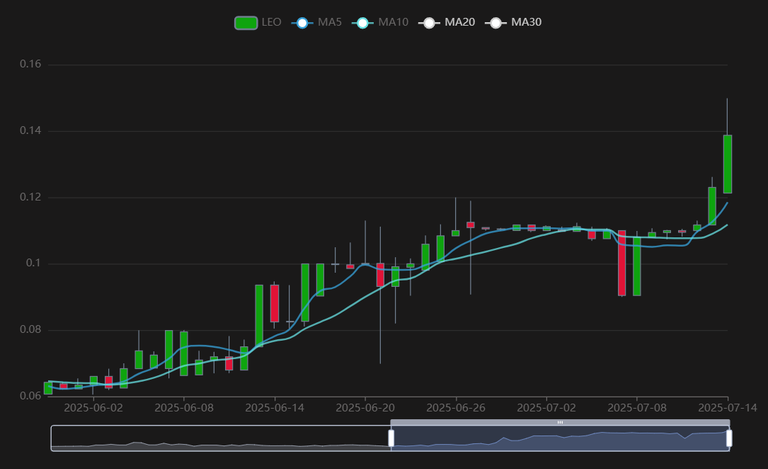Click the 0.12 y-axis value
Screen dimensions: 768x469
pyautogui.click(x=30, y=197)
